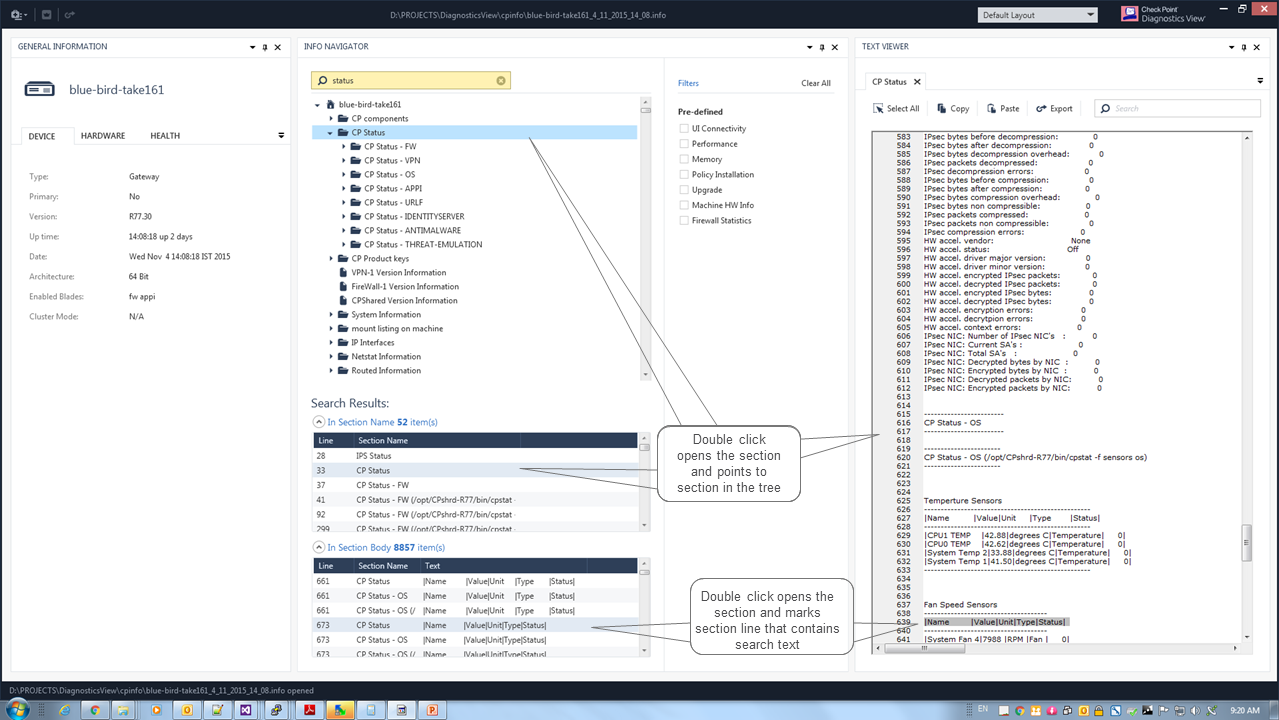This screenshot has width=1279, height=720.
Task: Close the General Information panel
Action: [x=277, y=47]
